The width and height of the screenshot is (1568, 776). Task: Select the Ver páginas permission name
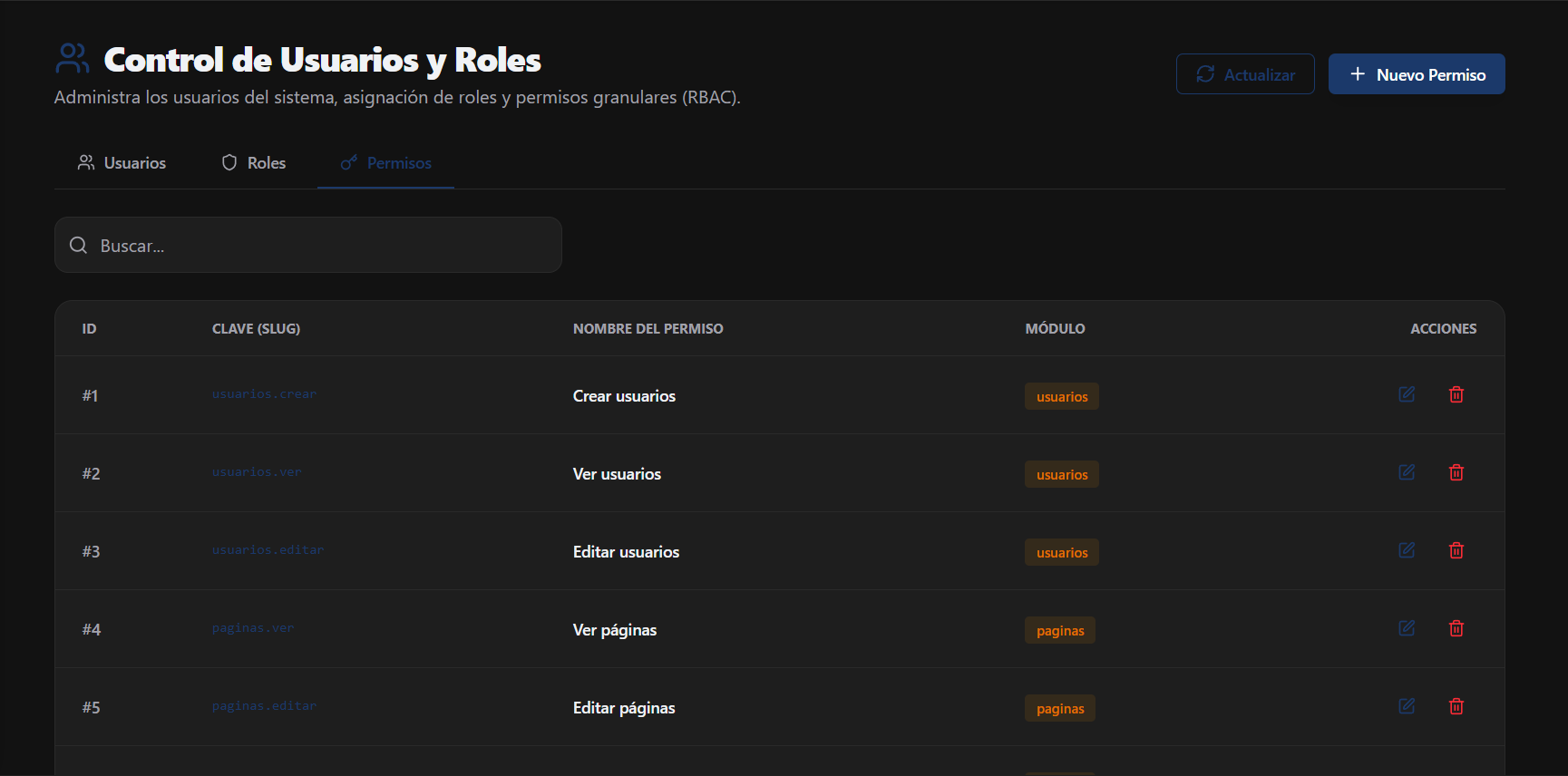pyautogui.click(x=615, y=630)
